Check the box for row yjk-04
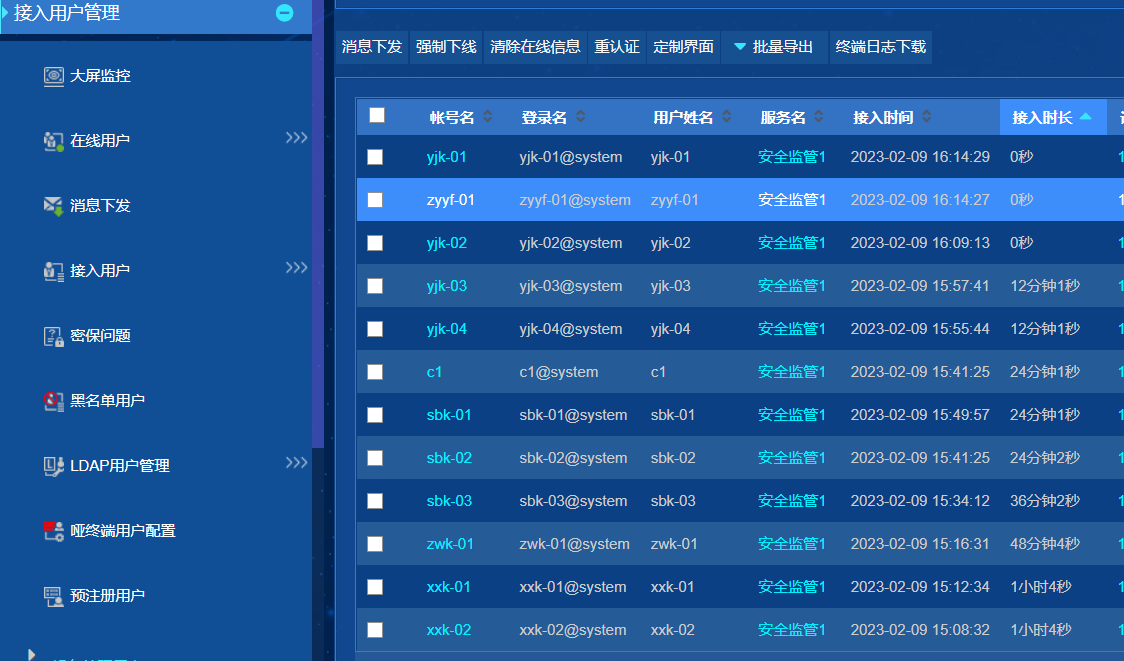1124x661 pixels. 375,329
